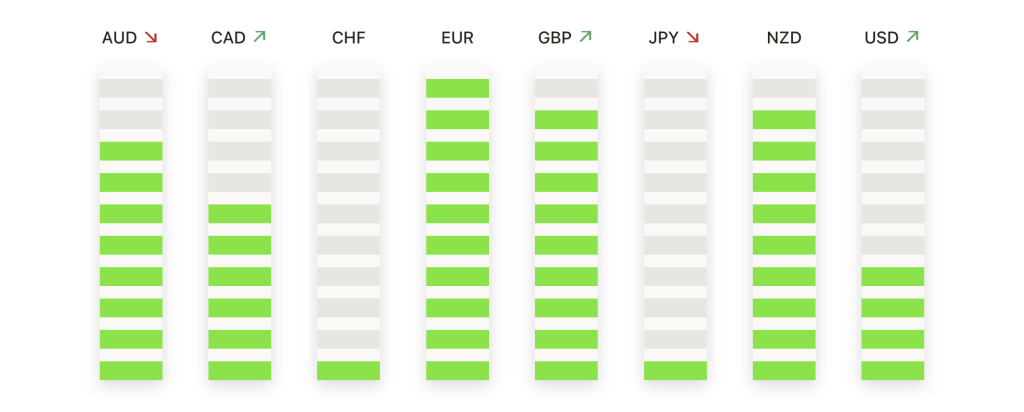This screenshot has width=1024, height=412.
Task: Click the GBP currency label
Action: click(x=554, y=39)
